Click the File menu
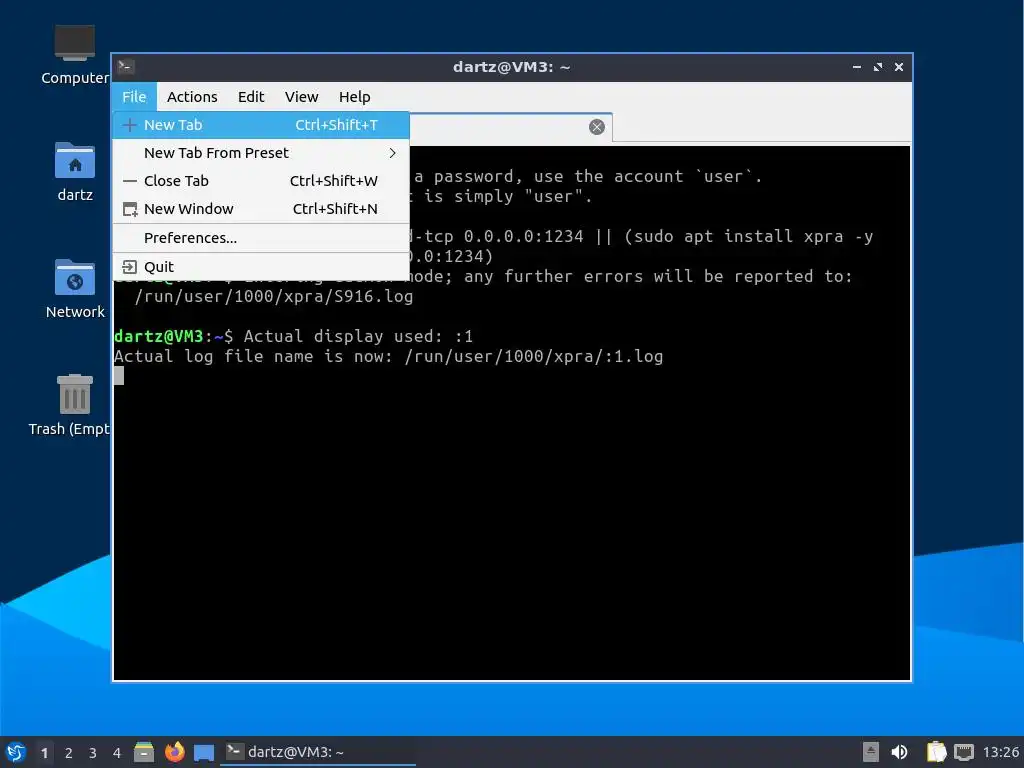Viewport: 1024px width, 768px height. tap(134, 97)
